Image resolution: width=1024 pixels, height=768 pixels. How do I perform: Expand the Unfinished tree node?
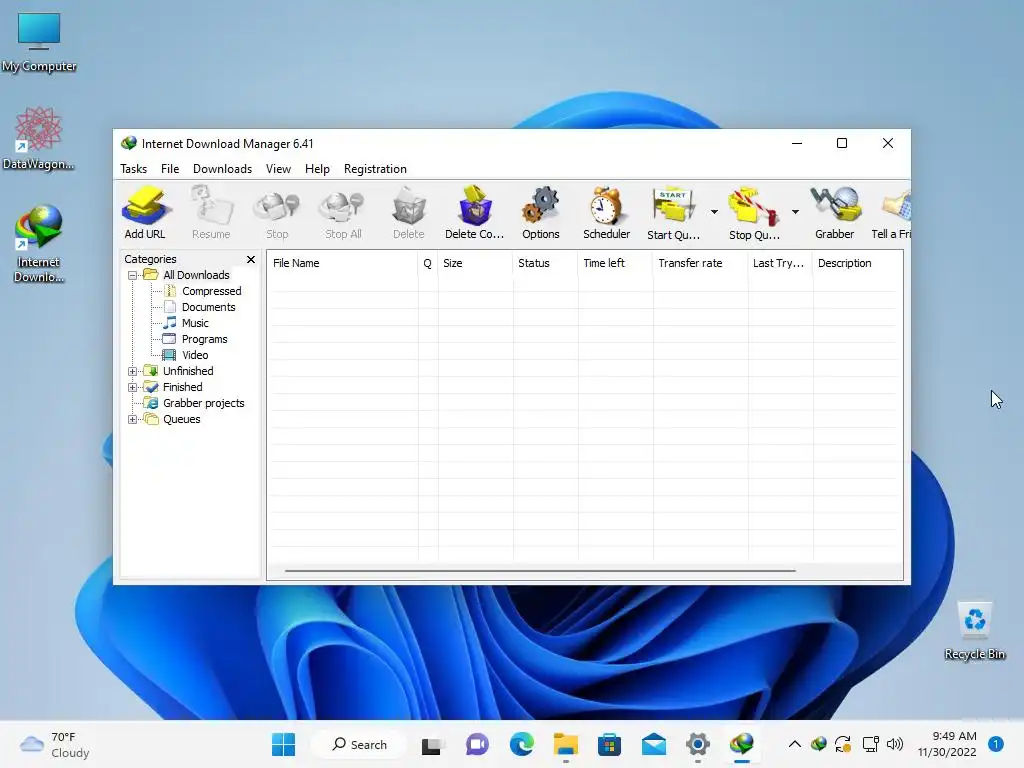(133, 372)
